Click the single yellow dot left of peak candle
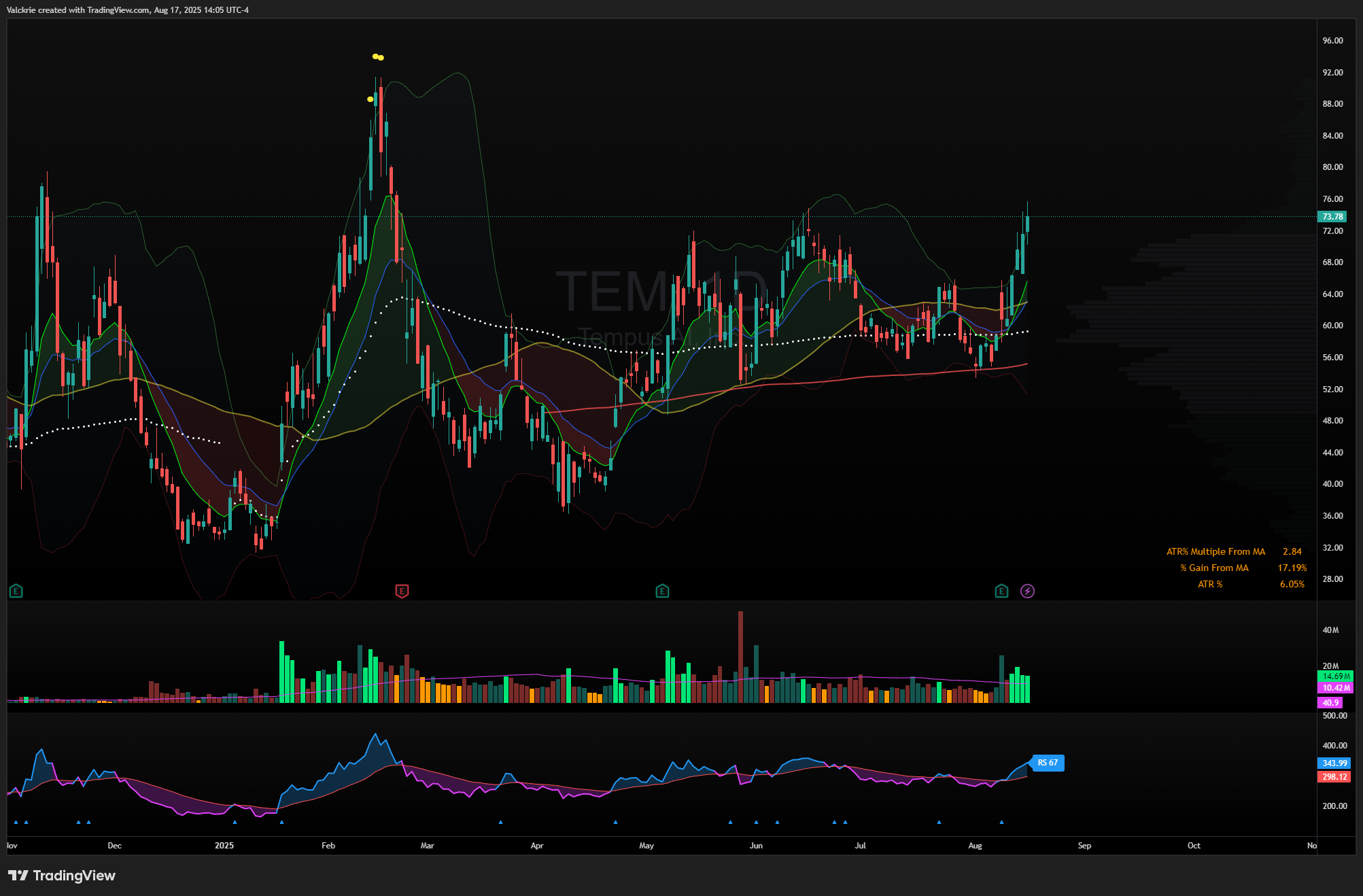The image size is (1363, 896). [370, 99]
